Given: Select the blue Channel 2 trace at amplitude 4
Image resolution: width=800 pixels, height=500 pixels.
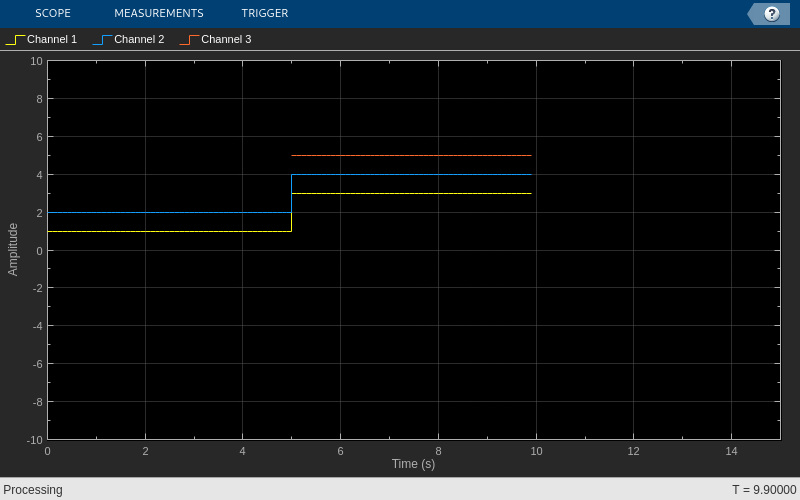Looking at the screenshot, I should click(411, 174).
